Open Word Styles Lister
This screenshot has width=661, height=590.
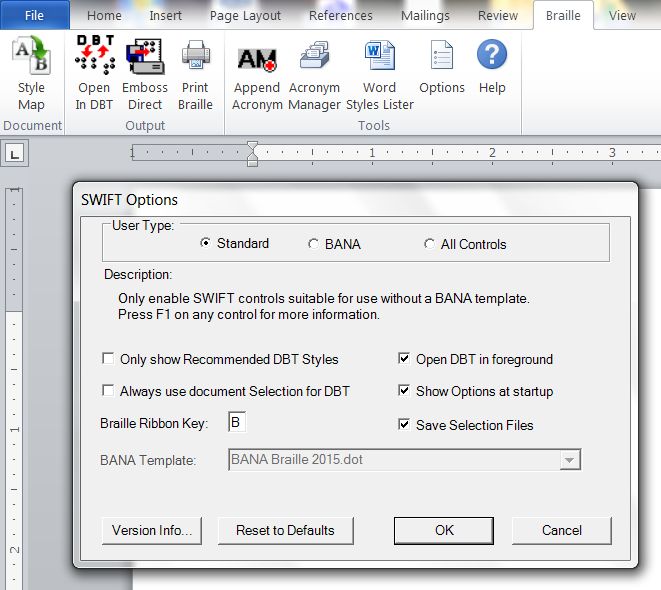tap(379, 76)
